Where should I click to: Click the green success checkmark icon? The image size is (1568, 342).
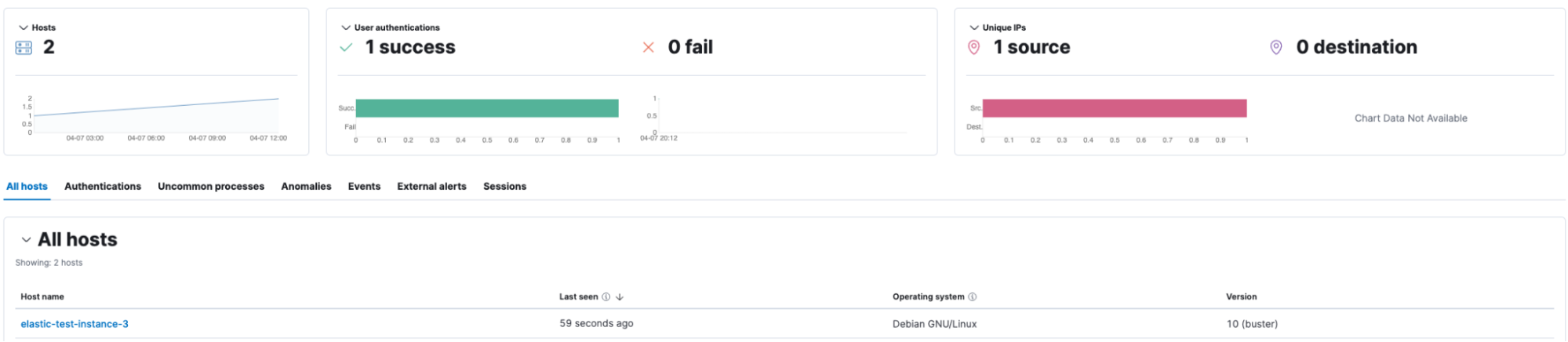coord(346,48)
